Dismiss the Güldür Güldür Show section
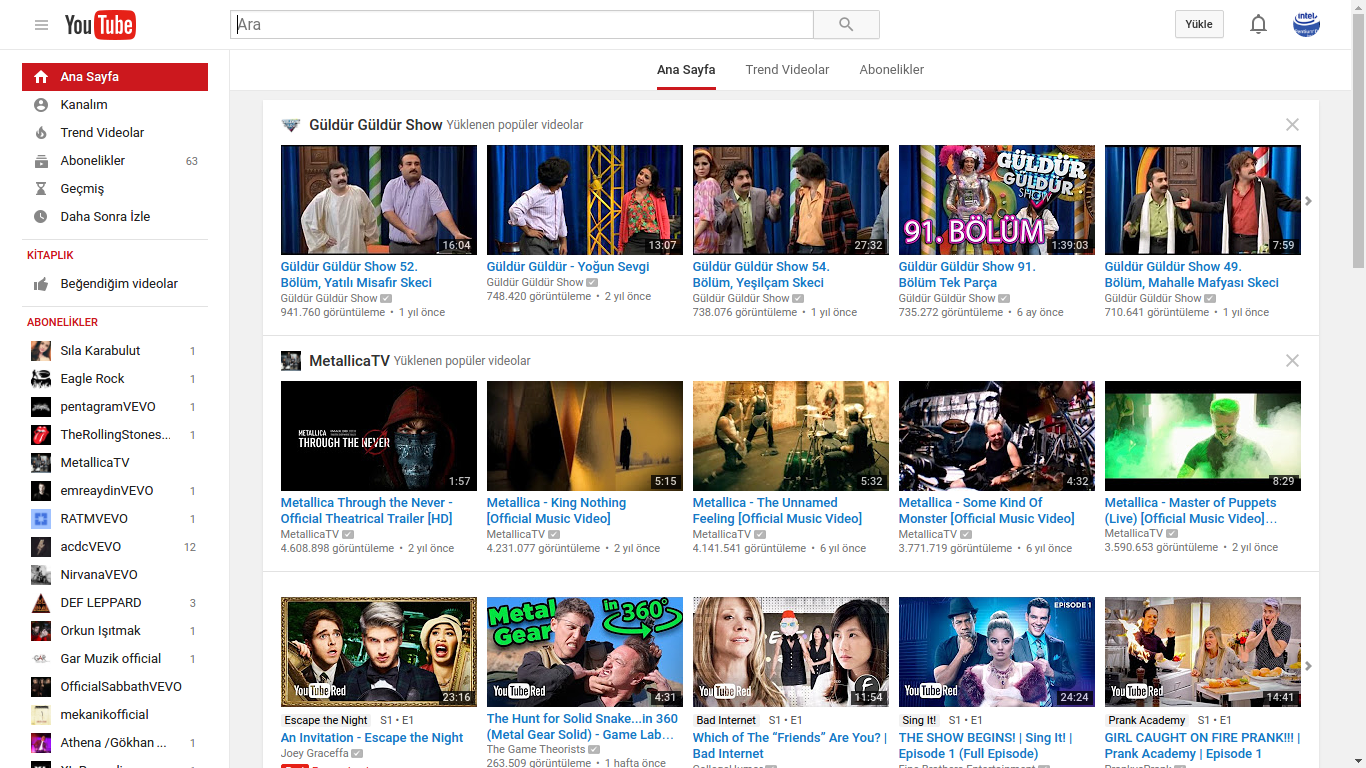 click(1292, 125)
